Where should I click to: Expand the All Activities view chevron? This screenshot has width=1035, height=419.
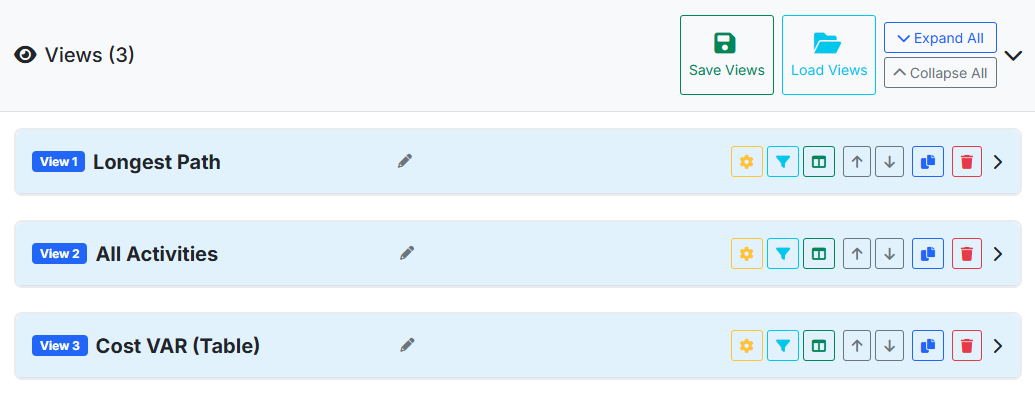point(997,254)
